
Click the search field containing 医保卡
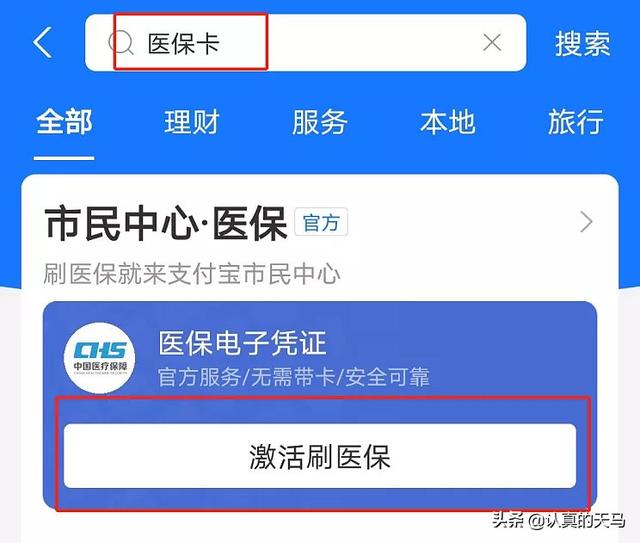305,42
